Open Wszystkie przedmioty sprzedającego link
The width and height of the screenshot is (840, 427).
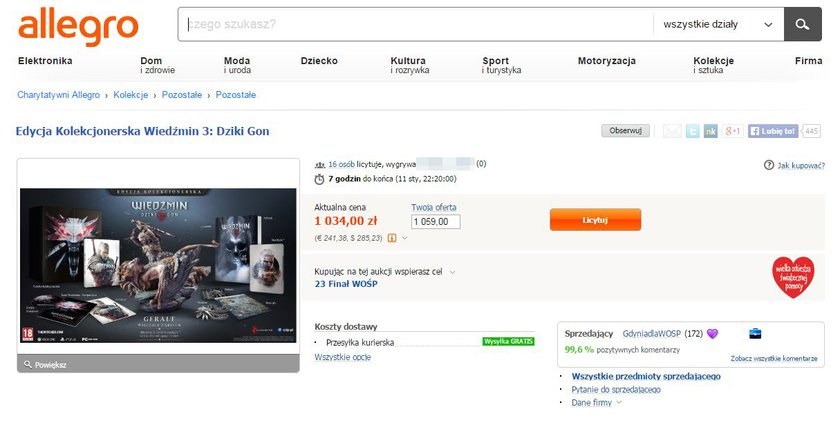click(x=646, y=377)
